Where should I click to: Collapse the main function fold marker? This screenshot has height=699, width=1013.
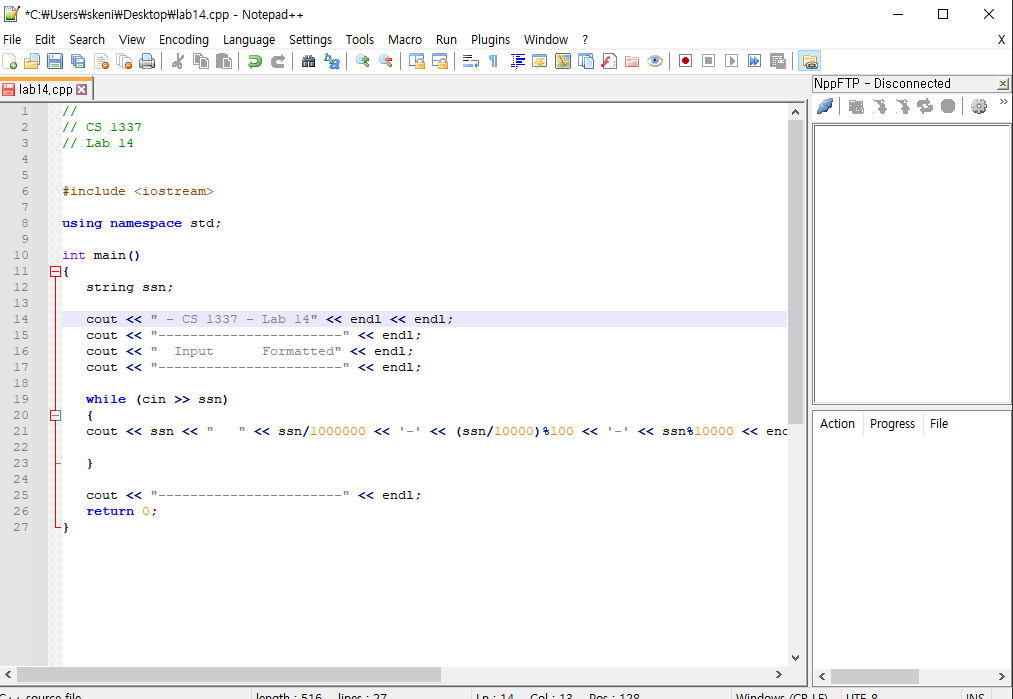pyautogui.click(x=55, y=271)
